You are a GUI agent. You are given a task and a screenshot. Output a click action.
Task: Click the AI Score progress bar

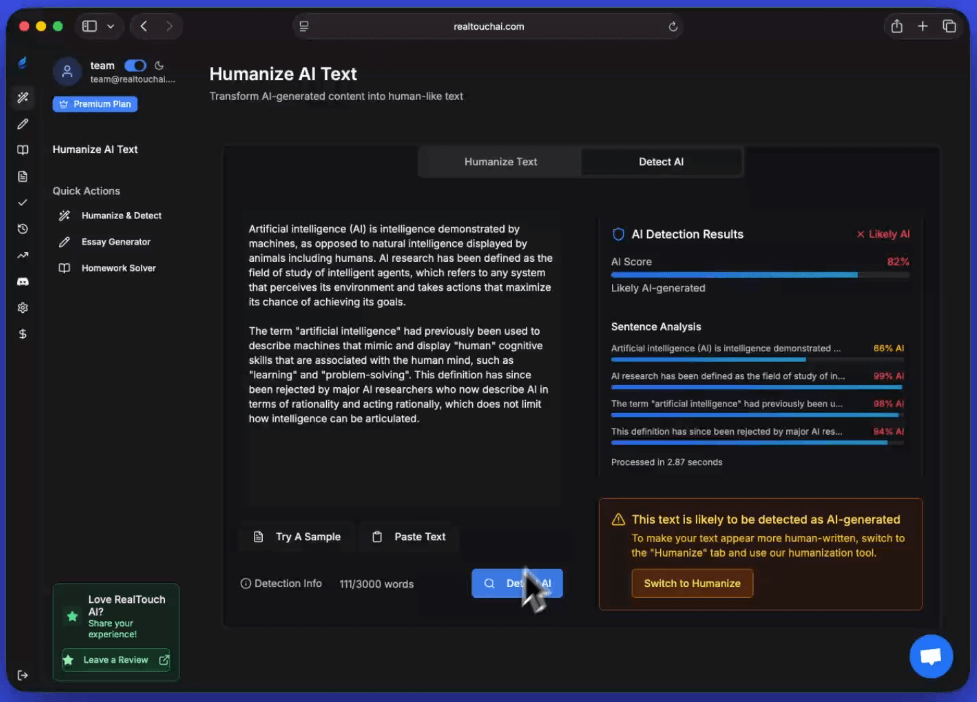point(760,274)
